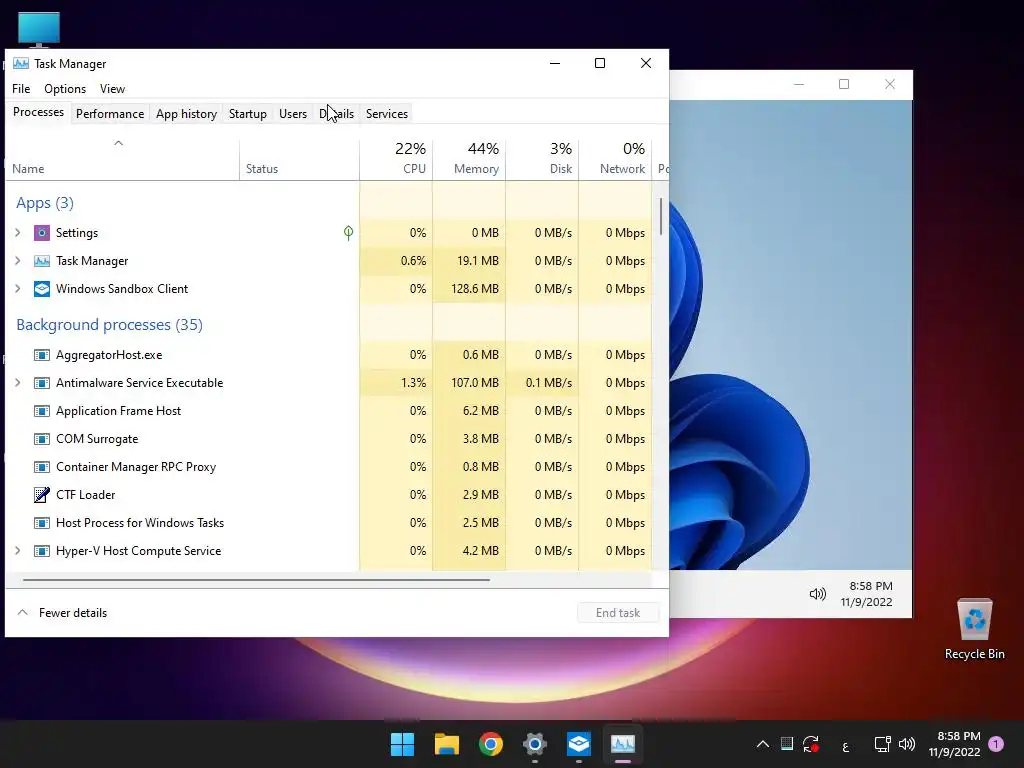Open the File menu
Screen dimensions: 1024x768
(21, 89)
